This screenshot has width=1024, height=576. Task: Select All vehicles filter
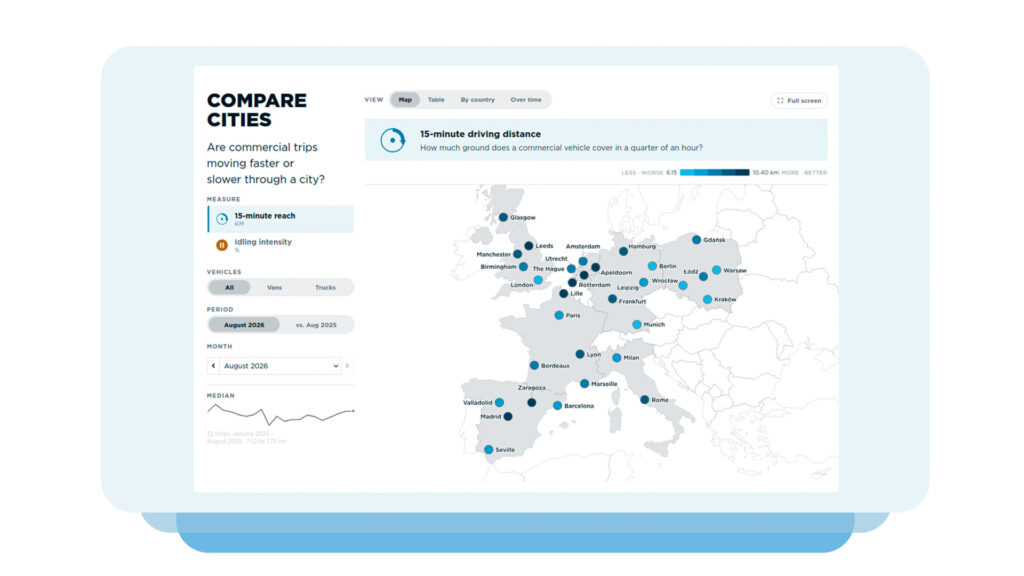pyautogui.click(x=229, y=287)
